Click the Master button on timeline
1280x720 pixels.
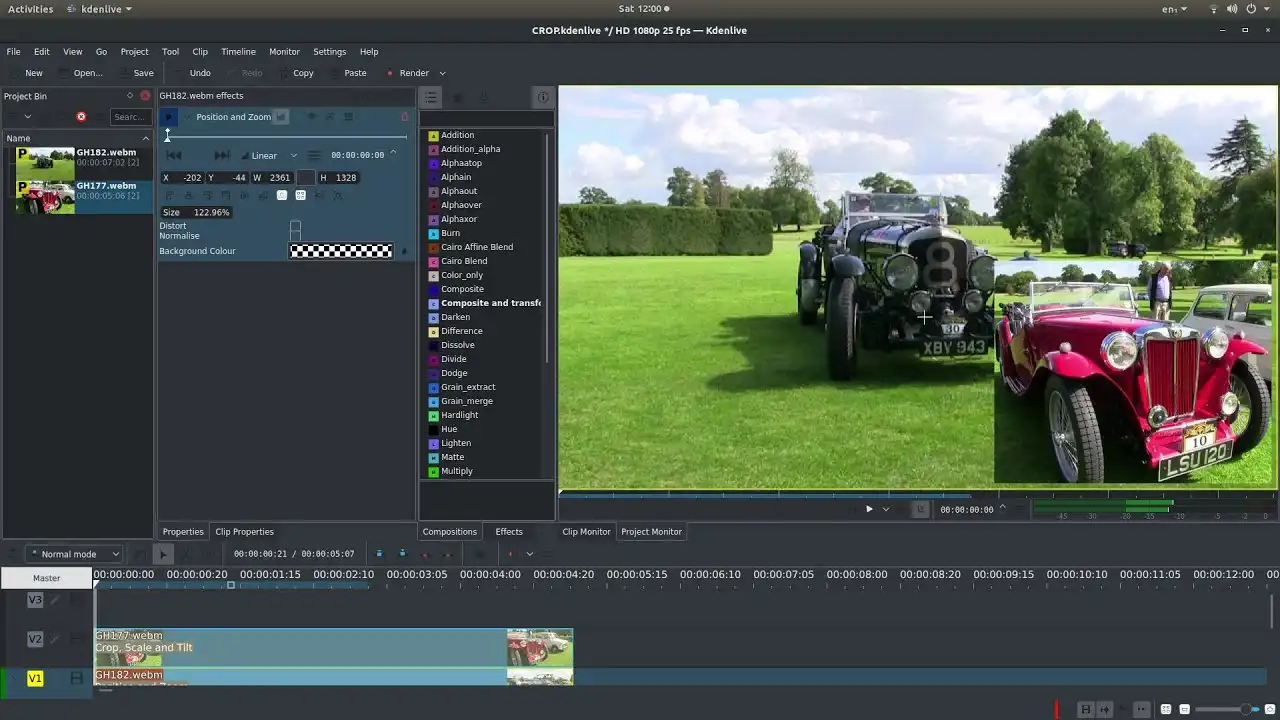pos(46,578)
